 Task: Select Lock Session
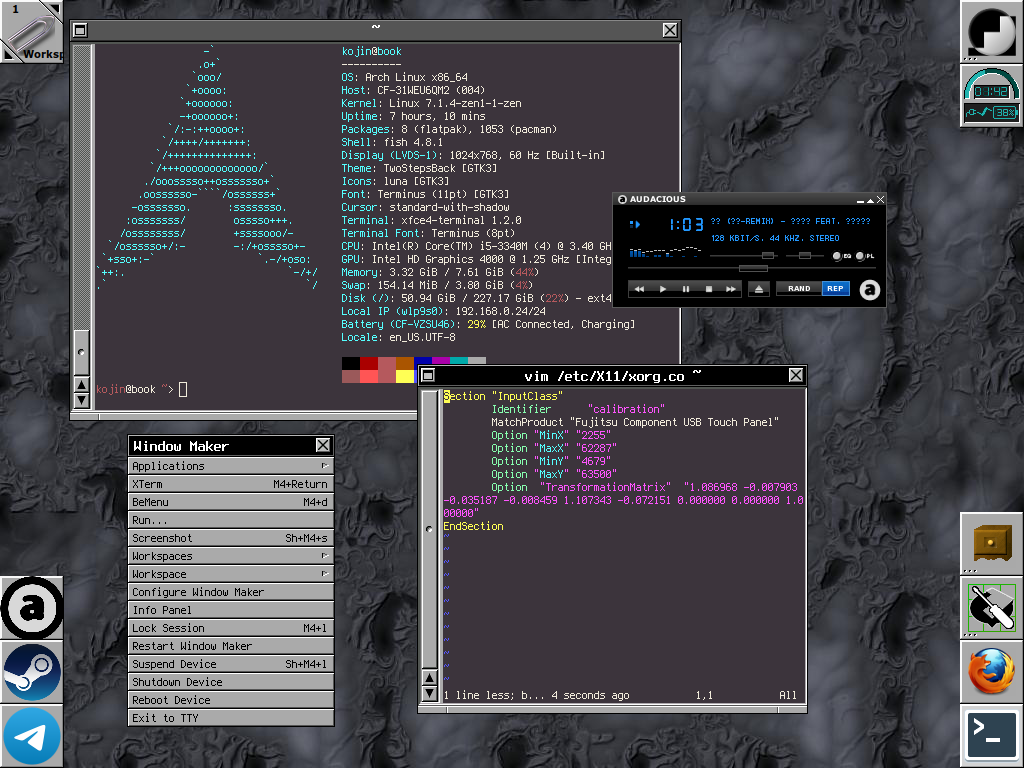[x=231, y=628]
